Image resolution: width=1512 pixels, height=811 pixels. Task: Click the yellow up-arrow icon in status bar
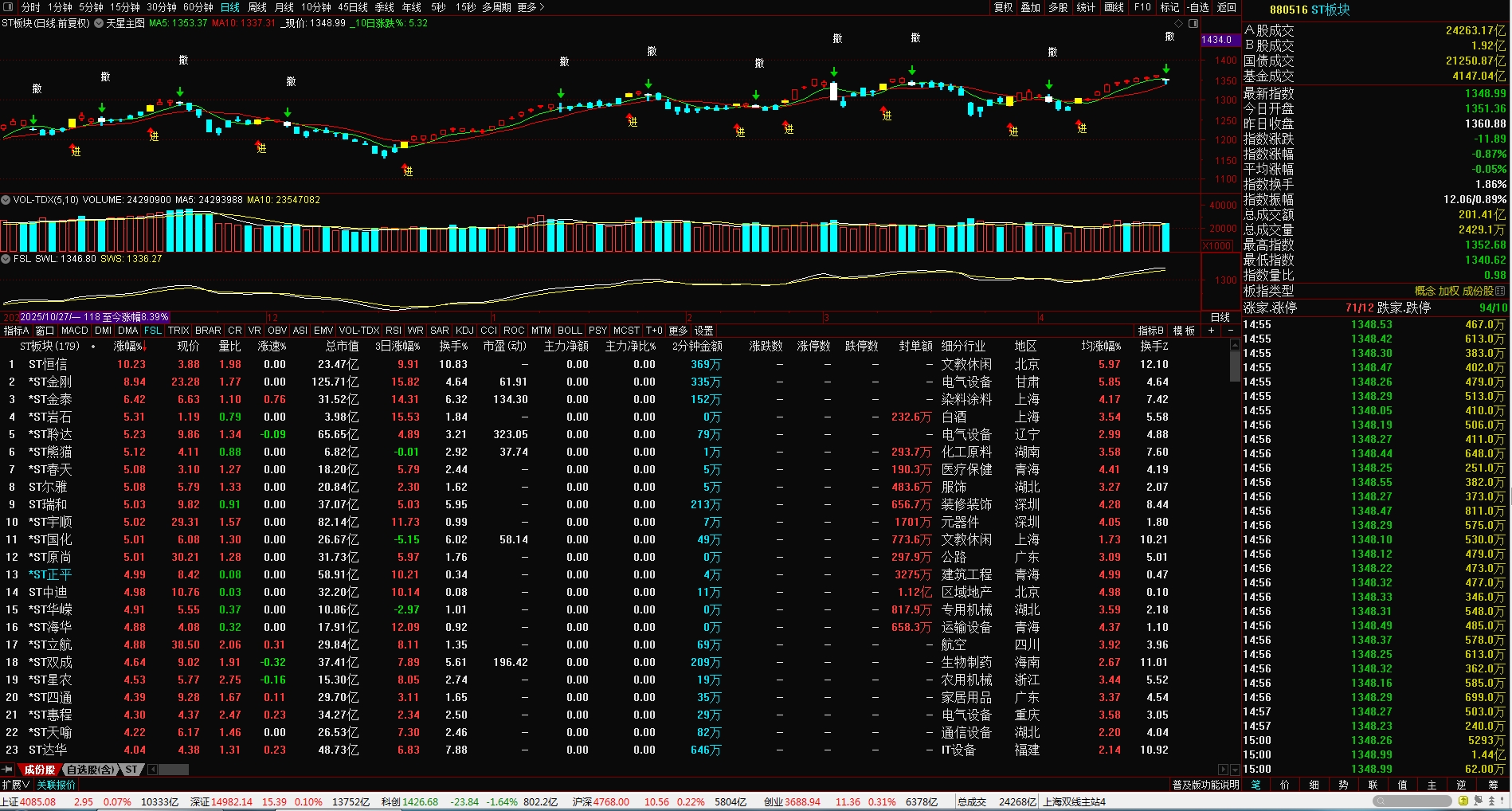tap(1464, 801)
